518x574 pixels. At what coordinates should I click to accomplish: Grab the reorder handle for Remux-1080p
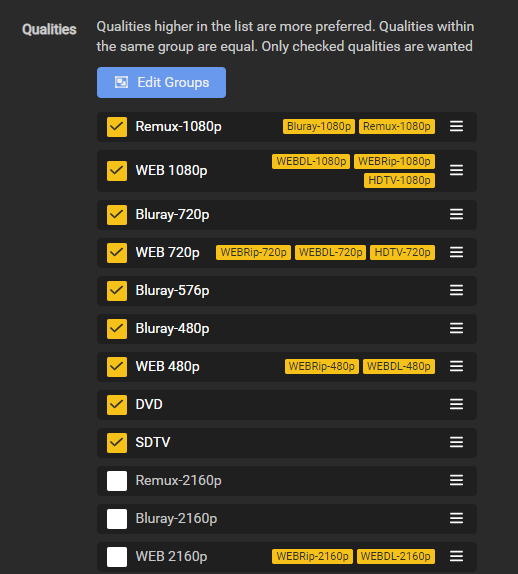[x=456, y=127]
